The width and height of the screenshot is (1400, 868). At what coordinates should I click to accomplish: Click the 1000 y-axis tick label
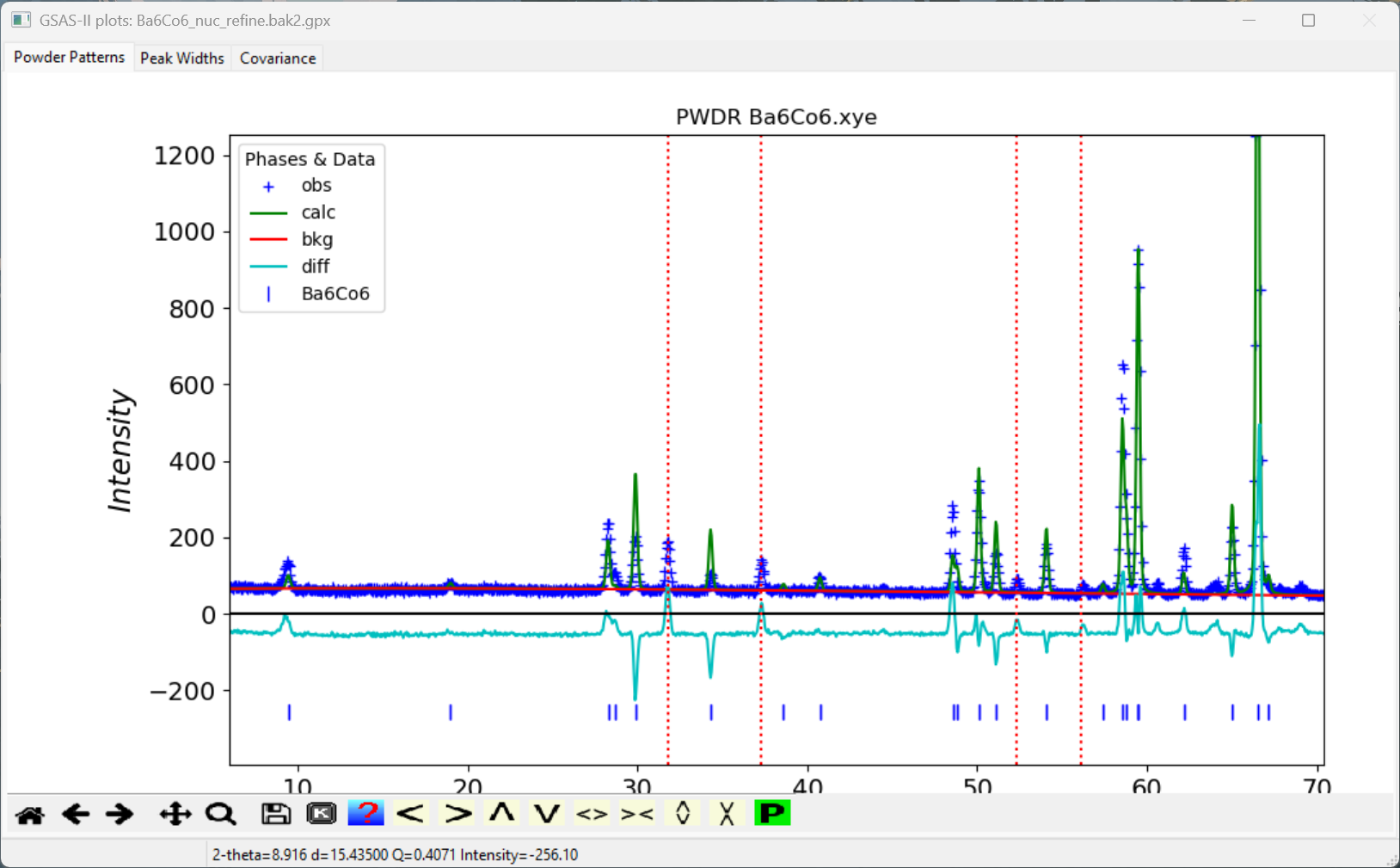184,232
